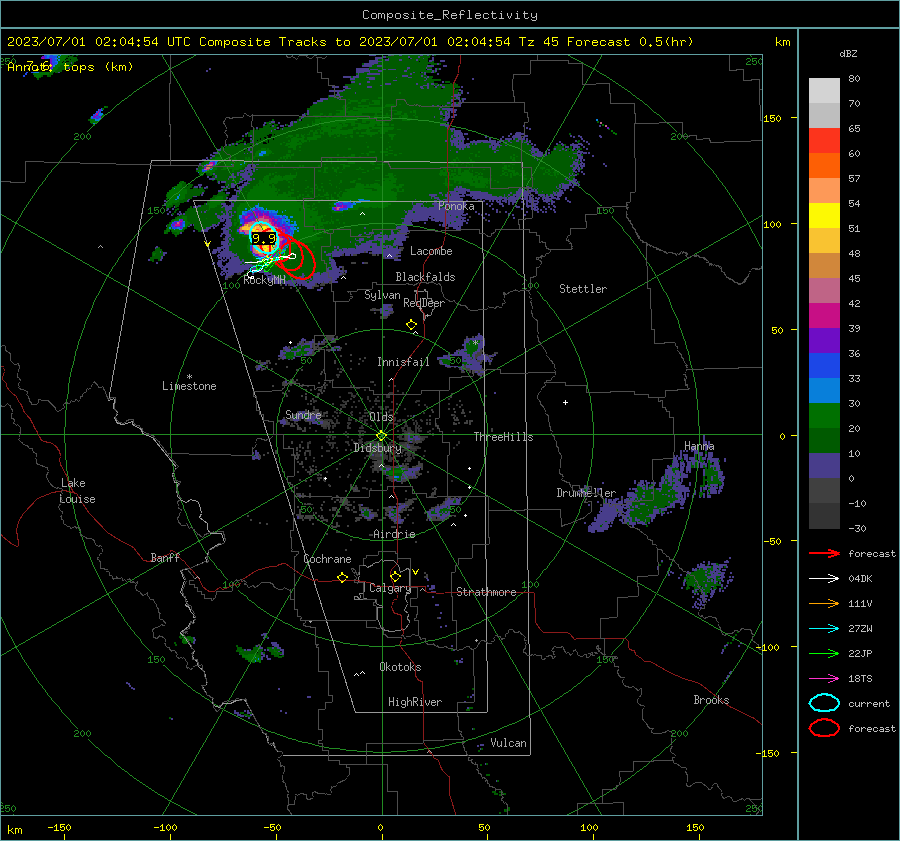Click the orange 111V arrow legend icon

(x=824, y=603)
